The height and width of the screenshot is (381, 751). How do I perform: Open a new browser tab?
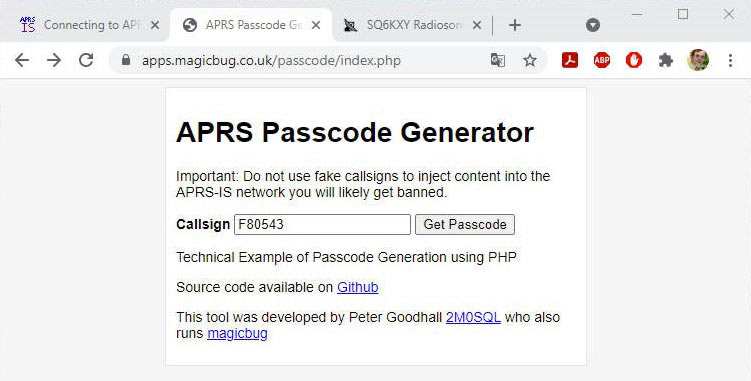[x=515, y=25]
